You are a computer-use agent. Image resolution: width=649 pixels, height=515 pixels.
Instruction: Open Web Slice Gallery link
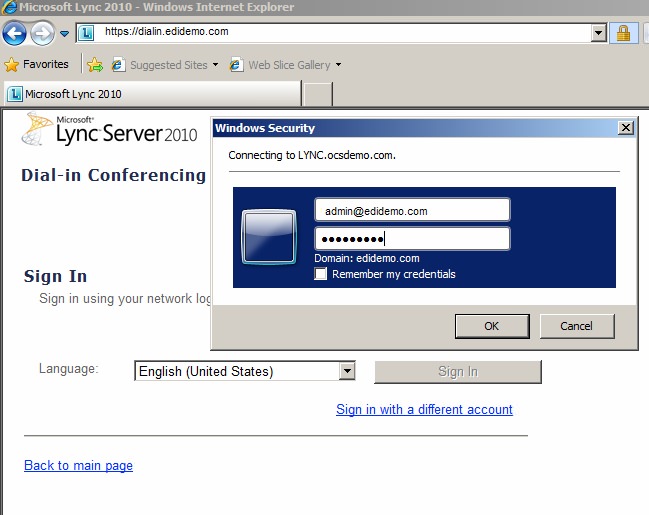pos(289,65)
